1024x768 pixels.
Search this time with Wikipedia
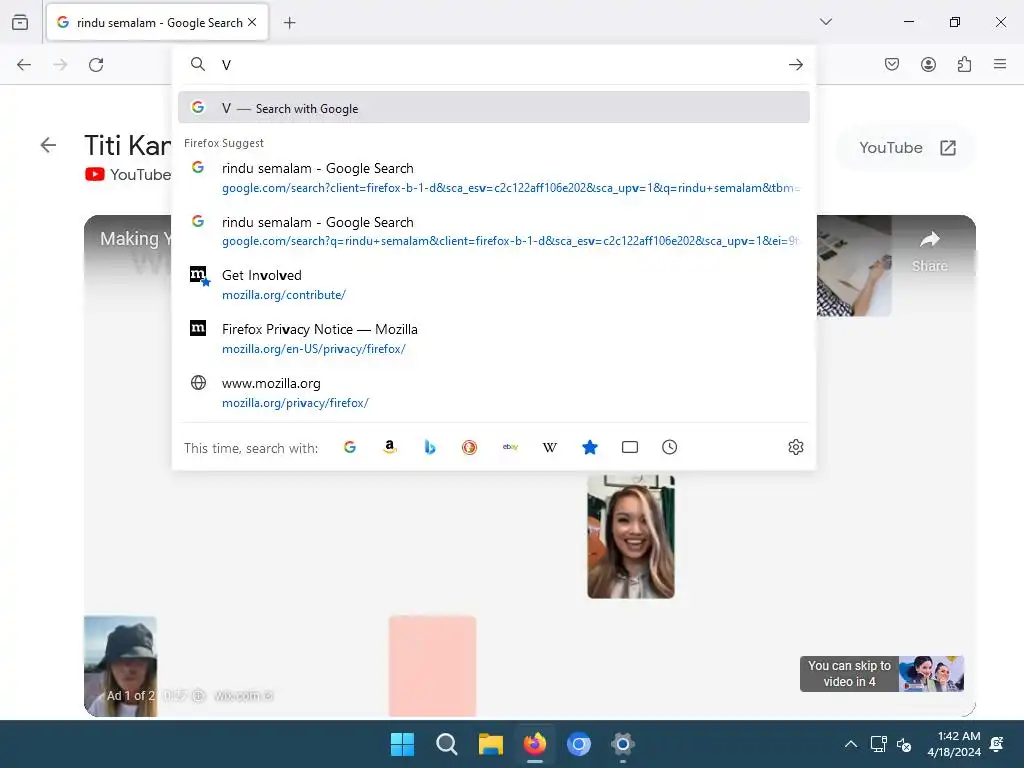tap(550, 447)
